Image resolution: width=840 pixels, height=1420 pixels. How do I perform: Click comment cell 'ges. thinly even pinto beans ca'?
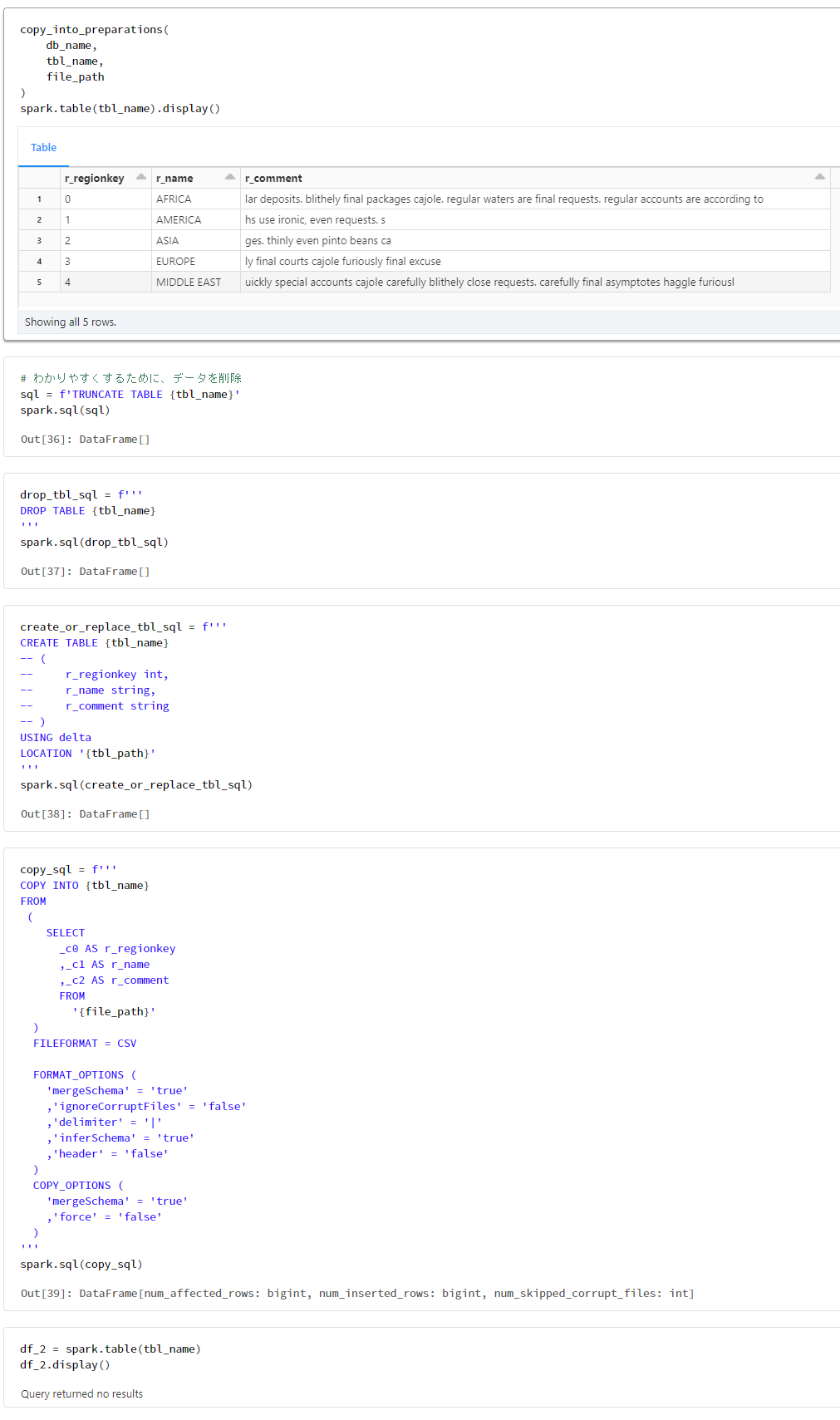point(535,241)
